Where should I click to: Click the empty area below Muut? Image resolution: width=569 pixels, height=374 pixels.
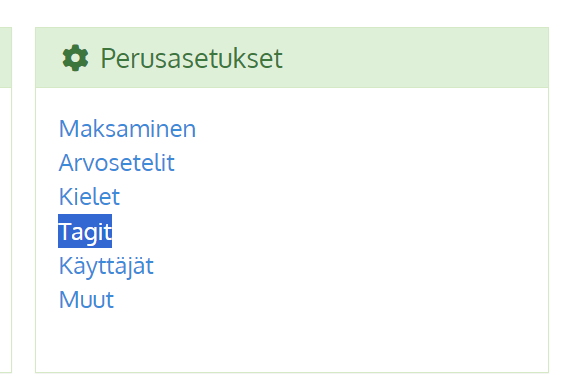(x=292, y=341)
